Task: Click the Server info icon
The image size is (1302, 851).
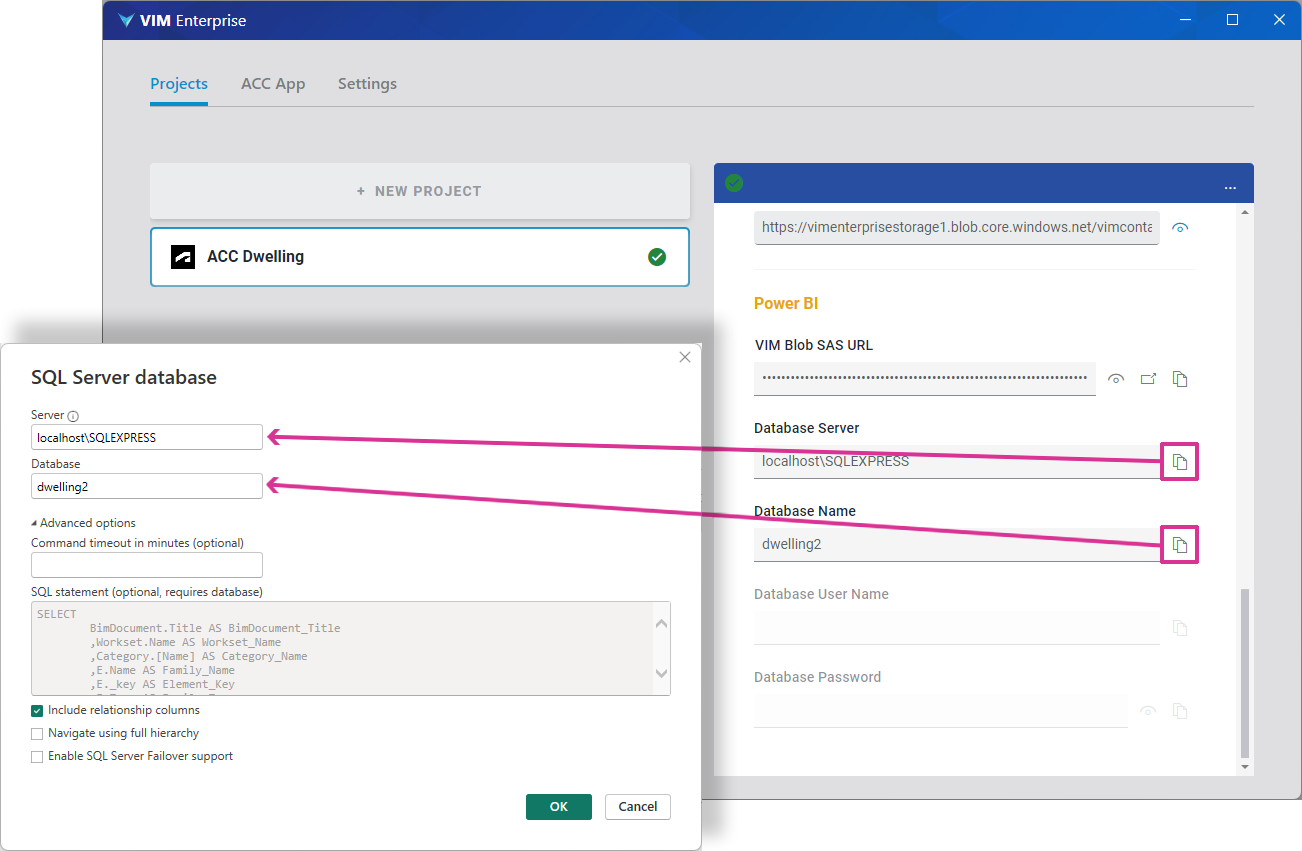Action: [73, 416]
